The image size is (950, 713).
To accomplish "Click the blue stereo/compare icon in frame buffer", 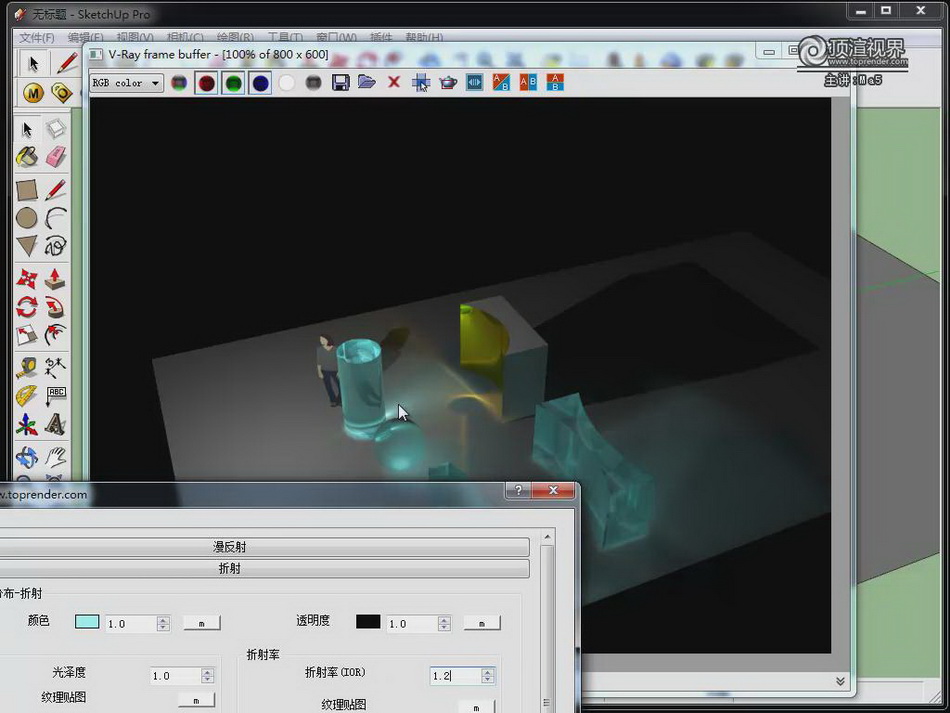I will 474,82.
